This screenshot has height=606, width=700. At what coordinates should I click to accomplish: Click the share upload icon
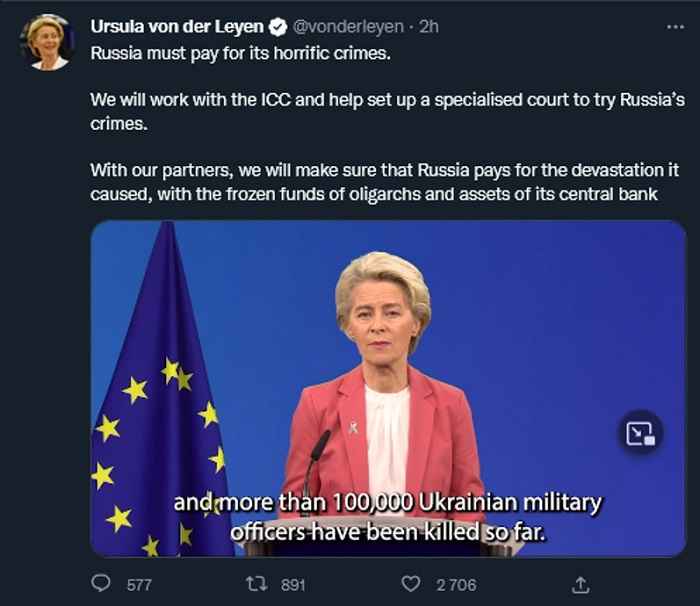pyautogui.click(x=581, y=584)
